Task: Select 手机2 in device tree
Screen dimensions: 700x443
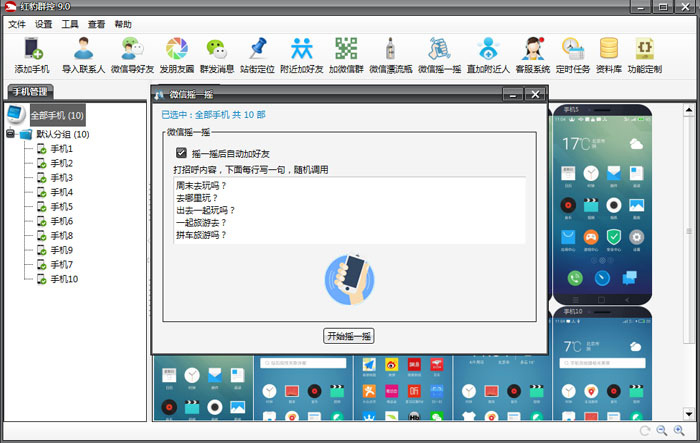Action: click(61, 163)
